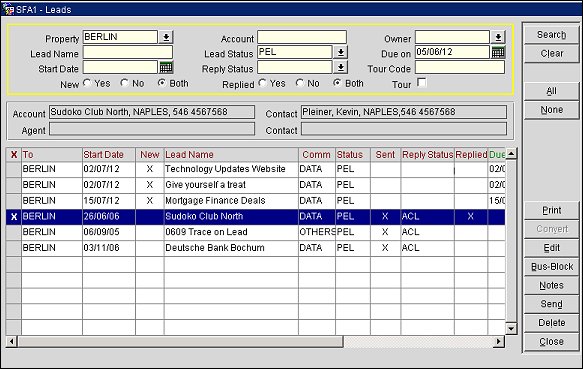
Task: Click the Print button
Action: [551, 211]
